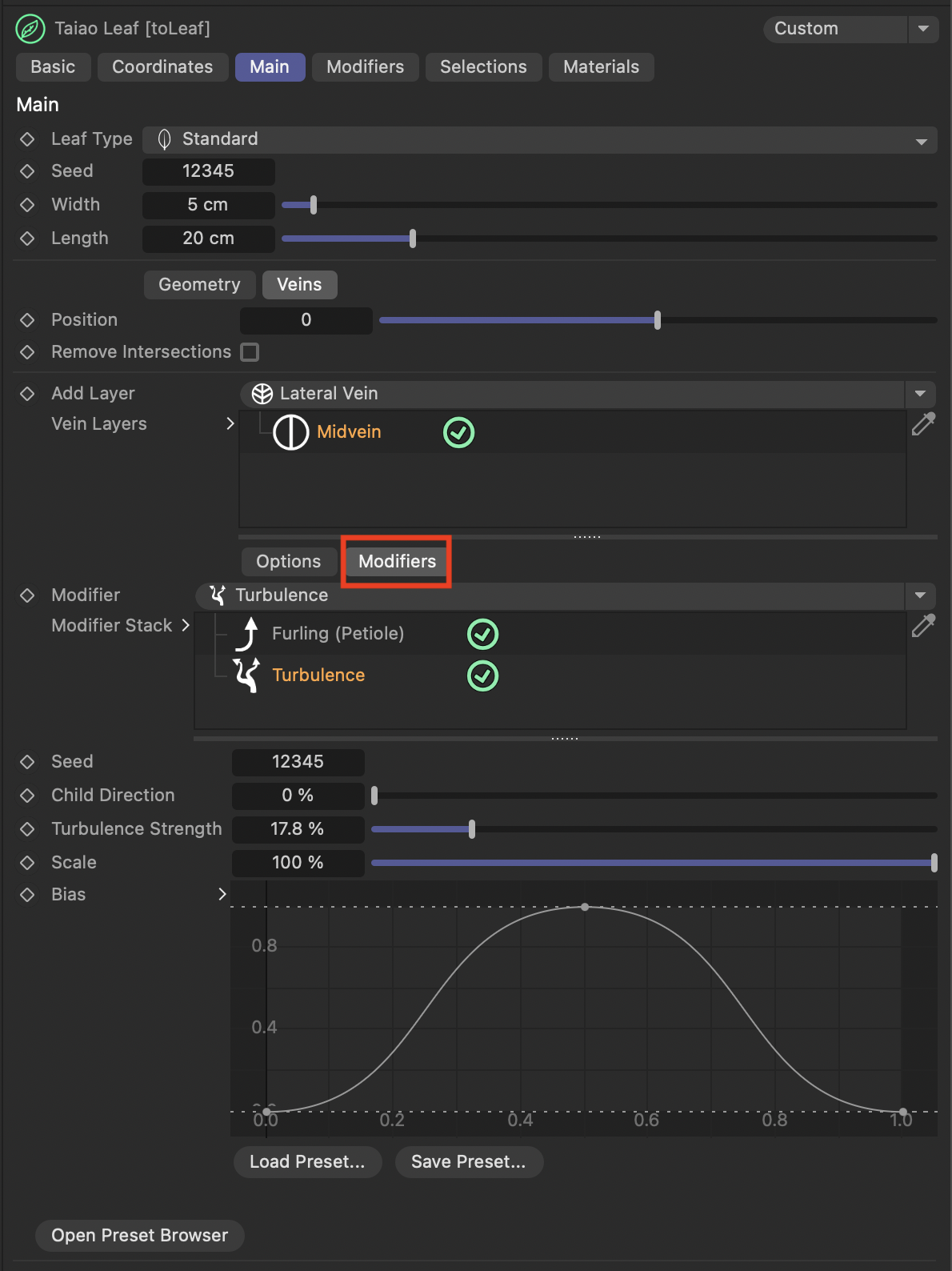Click the Child Direction slider handle
This screenshot has height=1271, width=952.
coord(374,796)
